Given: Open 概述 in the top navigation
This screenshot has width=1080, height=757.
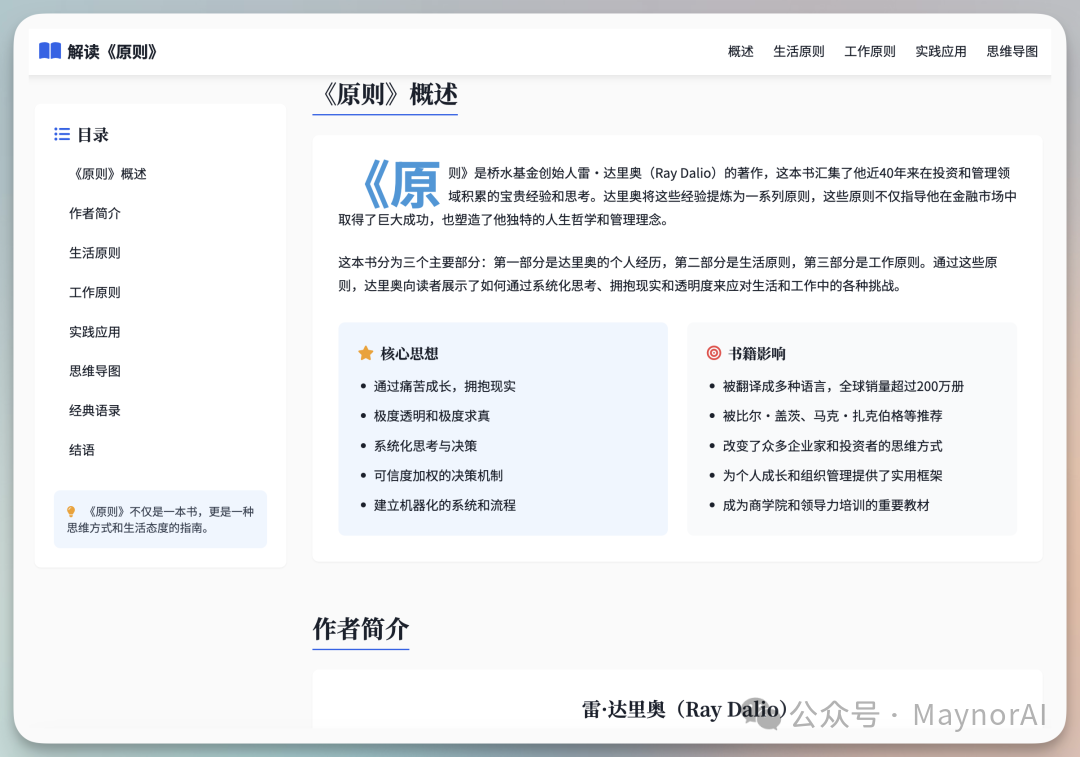Looking at the screenshot, I should click(740, 51).
